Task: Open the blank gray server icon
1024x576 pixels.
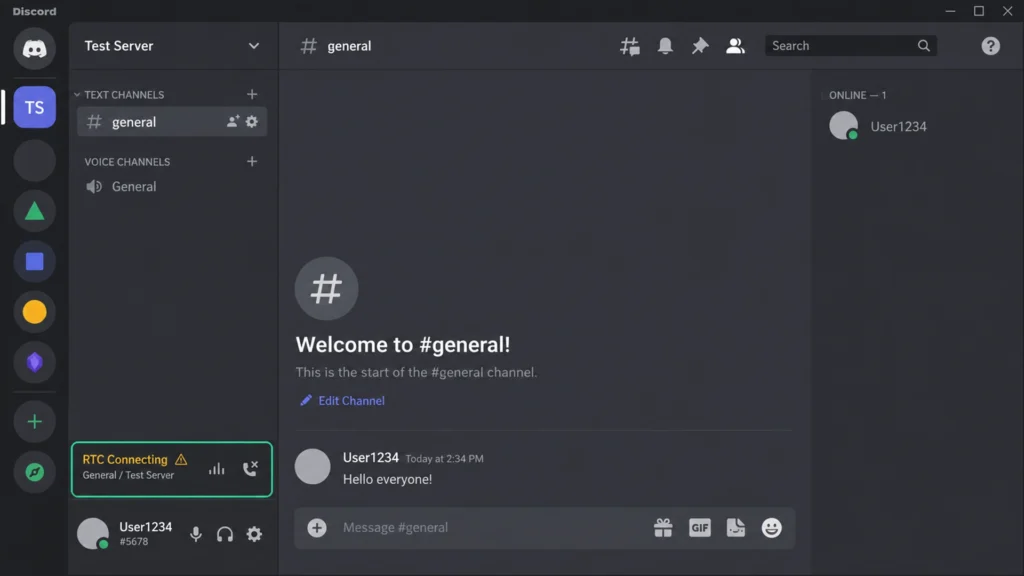Action: tap(35, 161)
